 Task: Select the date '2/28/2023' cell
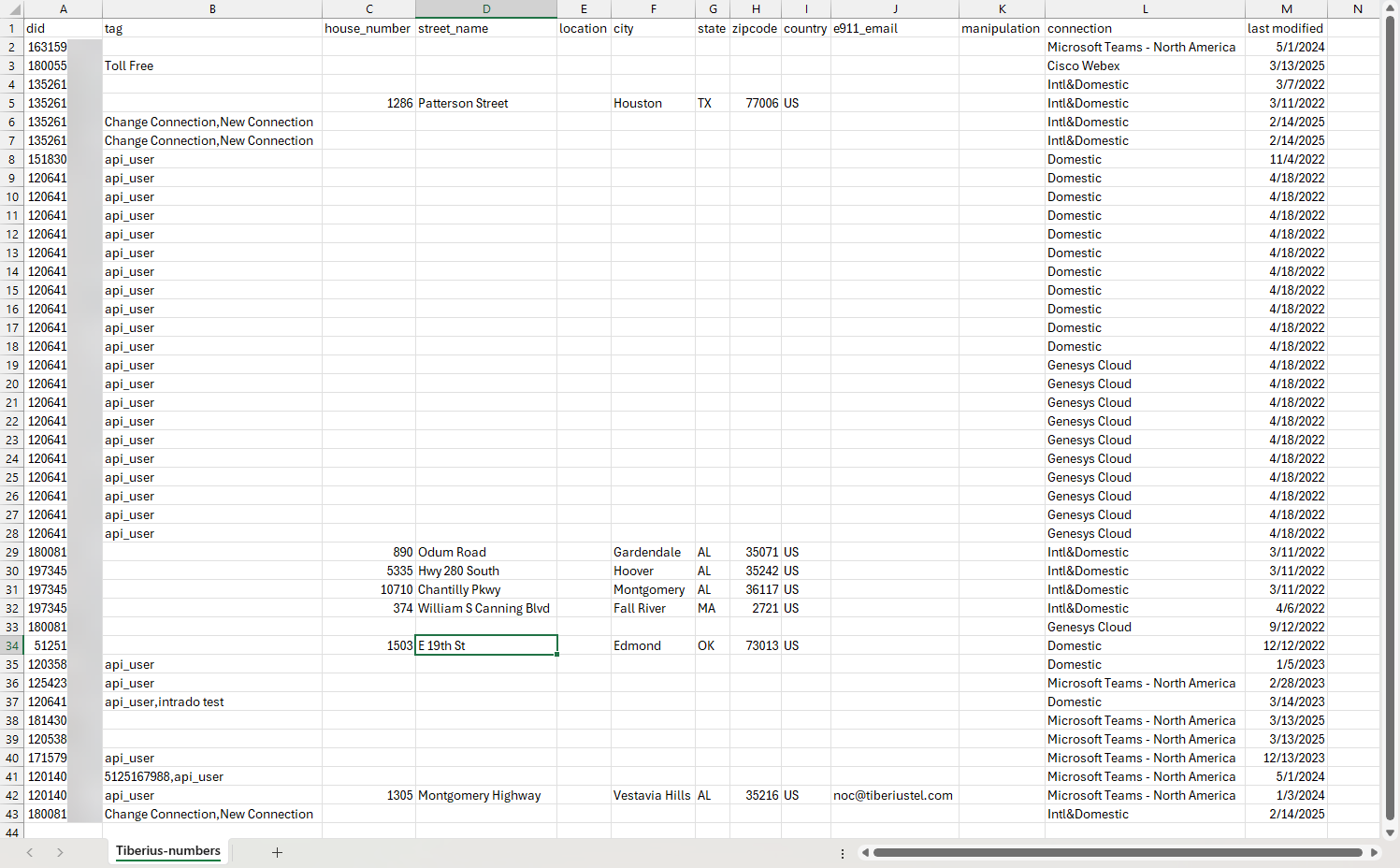pyautogui.click(x=1286, y=683)
